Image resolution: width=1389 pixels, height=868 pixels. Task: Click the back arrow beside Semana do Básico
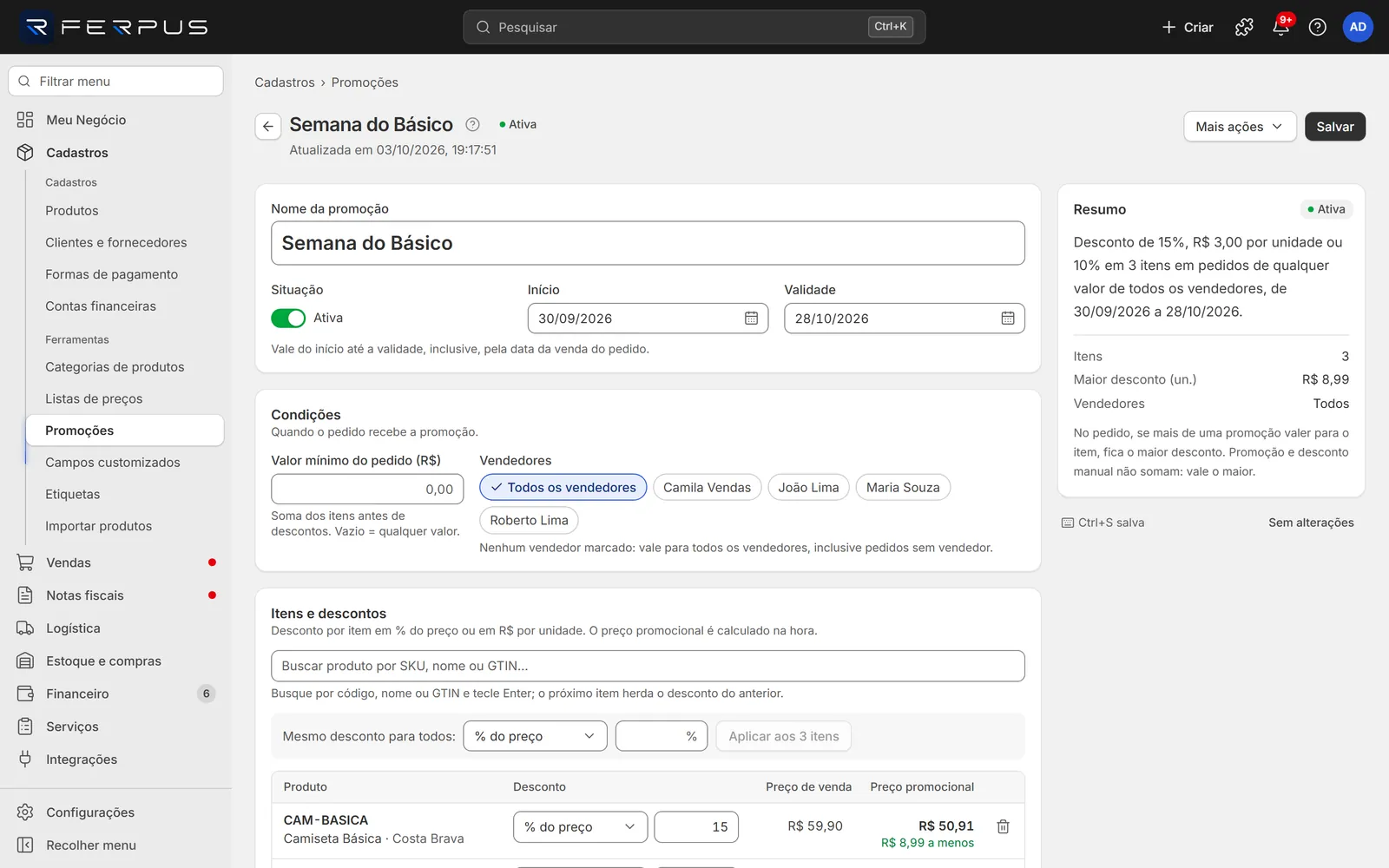[268, 126]
